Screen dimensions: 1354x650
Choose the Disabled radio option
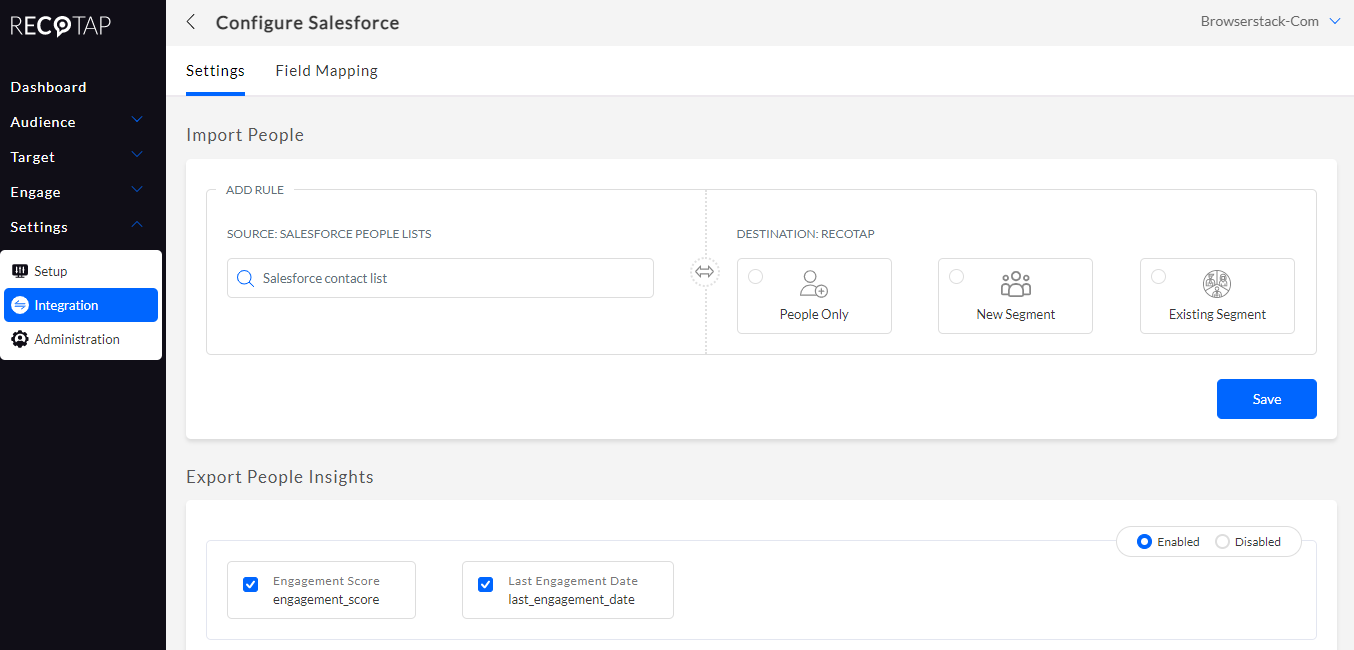tap(1222, 542)
